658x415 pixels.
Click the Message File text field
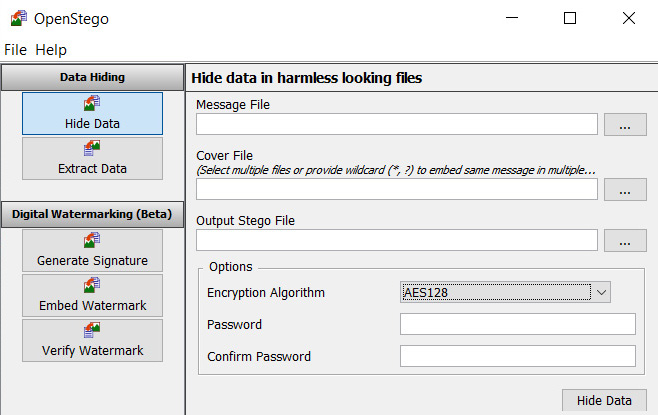pyautogui.click(x=397, y=124)
